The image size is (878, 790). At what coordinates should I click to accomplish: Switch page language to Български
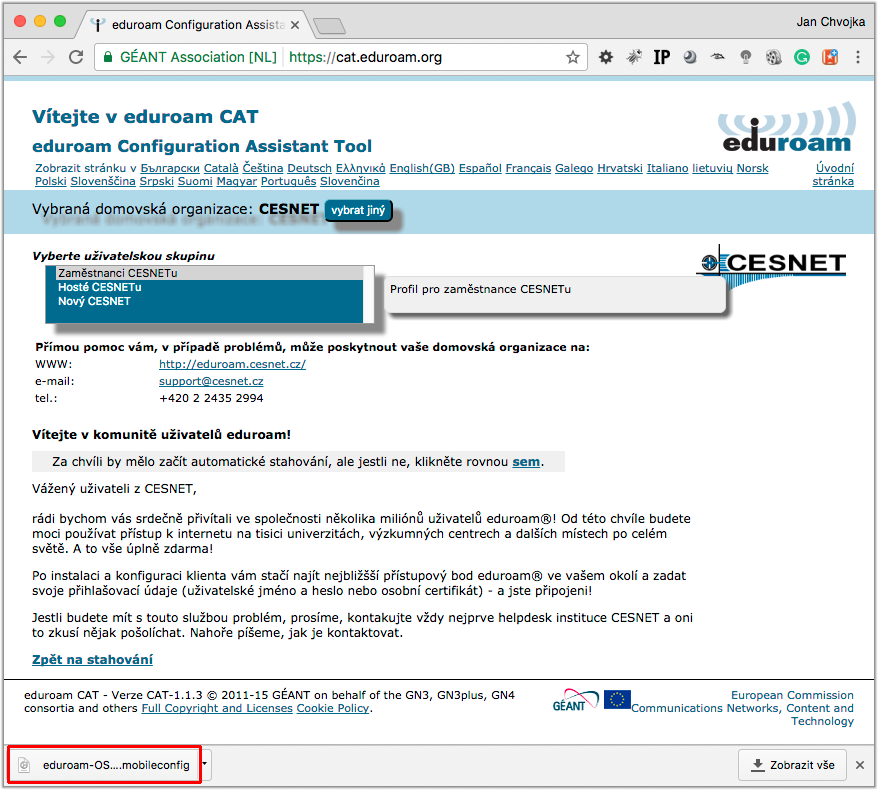(x=170, y=169)
